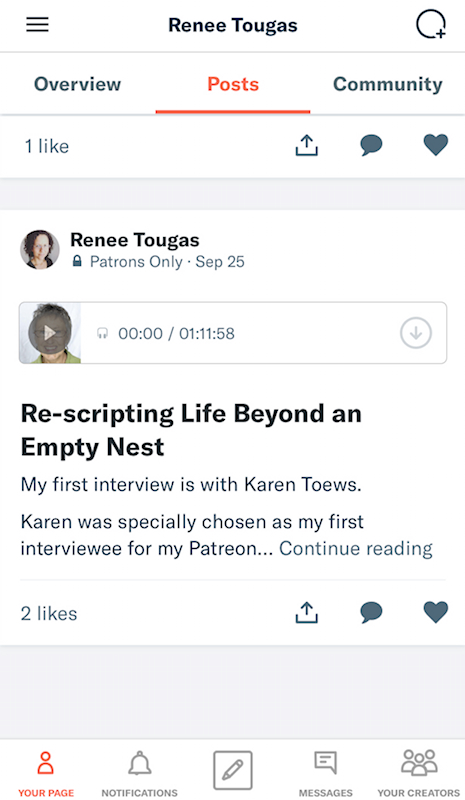
Task: Share the post with 1 like
Action: (307, 145)
